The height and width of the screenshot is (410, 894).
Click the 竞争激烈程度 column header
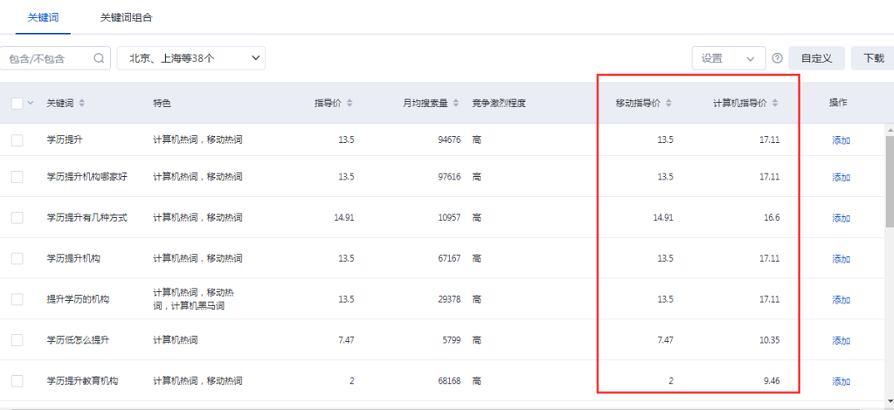click(x=498, y=103)
